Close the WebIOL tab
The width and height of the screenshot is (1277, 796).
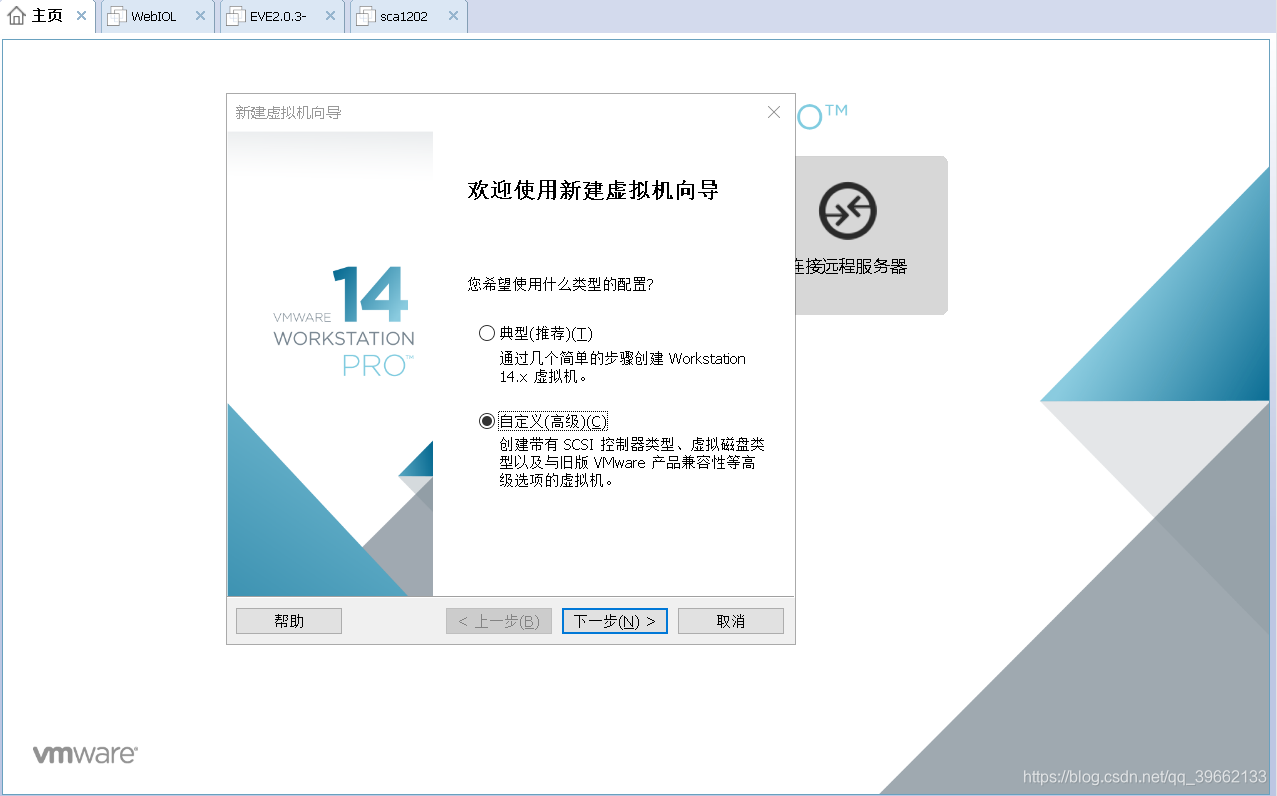click(x=200, y=16)
